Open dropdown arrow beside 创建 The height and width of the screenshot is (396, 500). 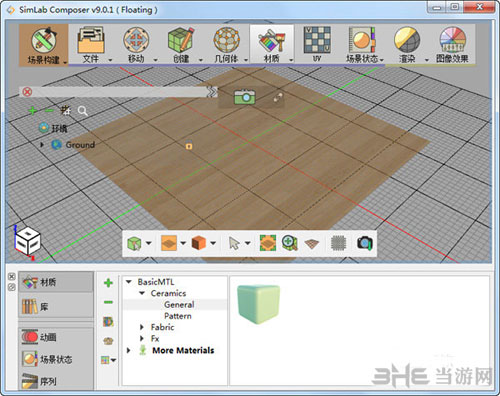[201, 60]
